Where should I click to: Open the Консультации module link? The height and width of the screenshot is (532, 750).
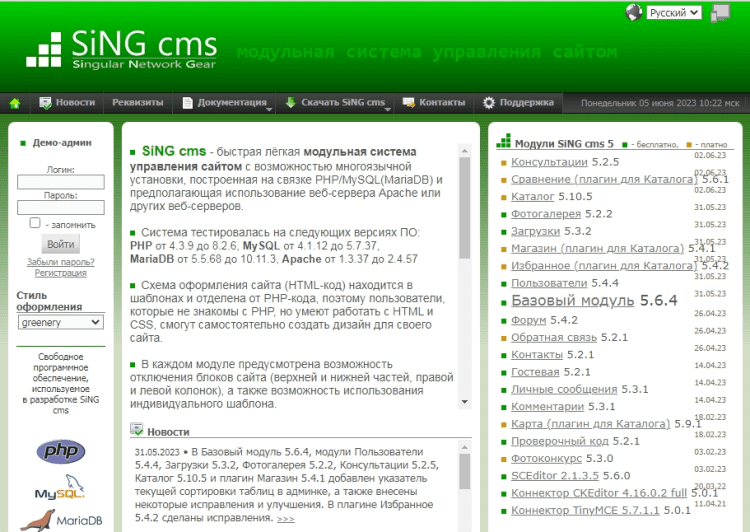pos(549,162)
